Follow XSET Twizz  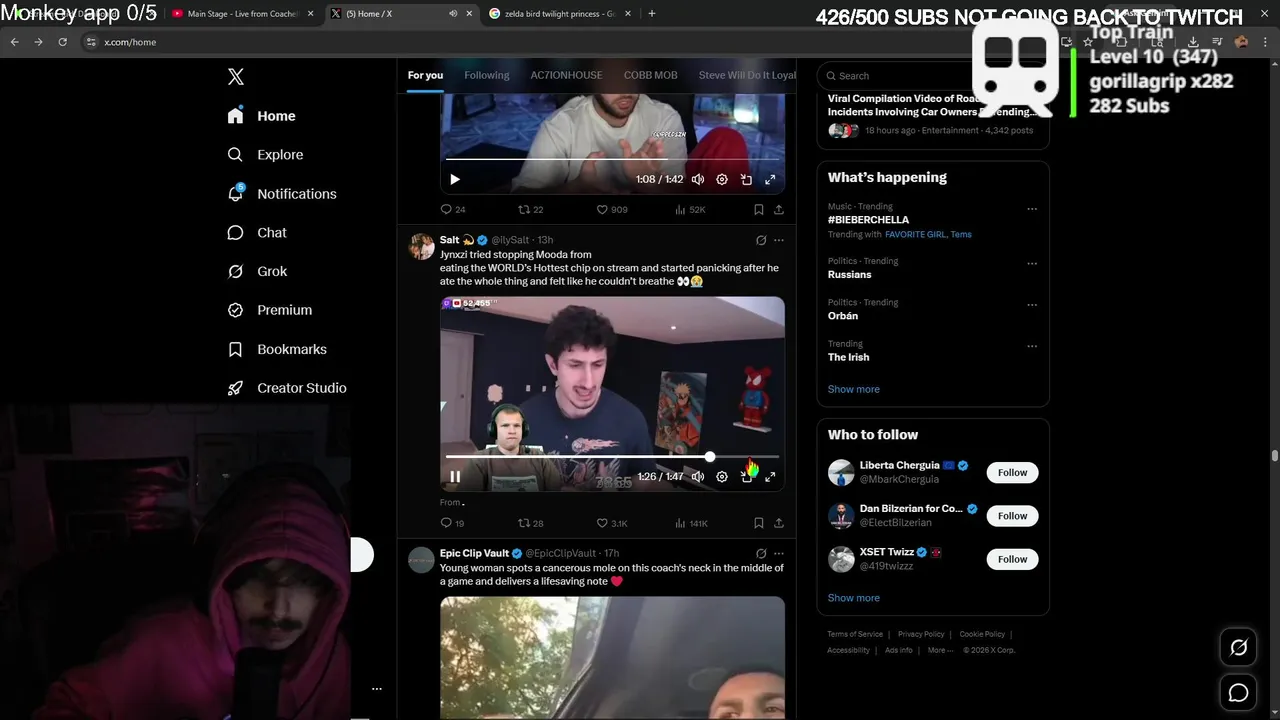[x=1012, y=559]
